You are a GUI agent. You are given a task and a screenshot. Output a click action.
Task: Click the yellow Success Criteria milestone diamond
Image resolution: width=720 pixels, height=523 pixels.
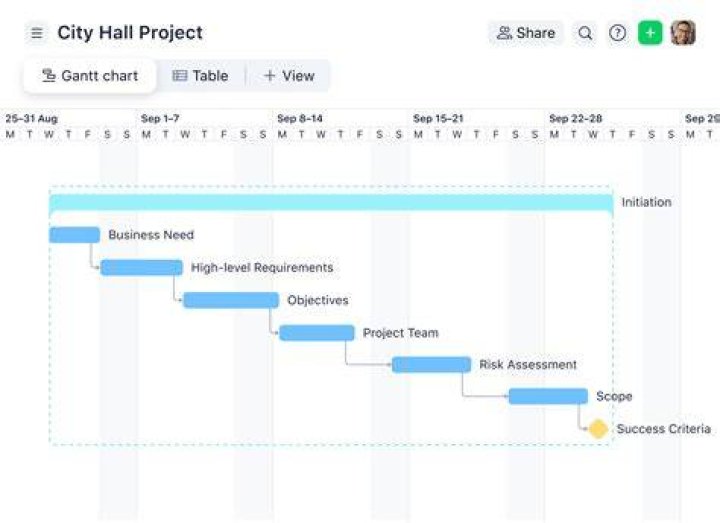click(598, 429)
